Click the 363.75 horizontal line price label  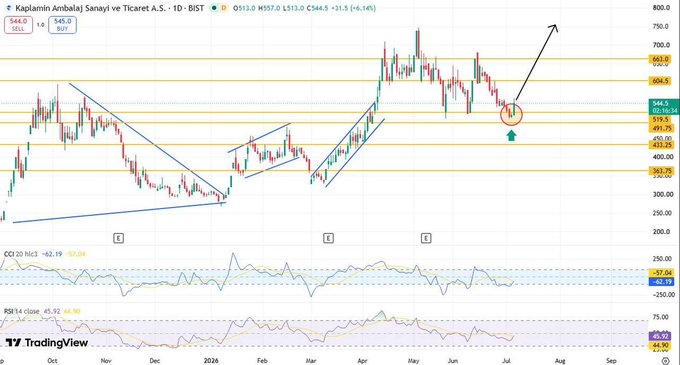click(661, 171)
